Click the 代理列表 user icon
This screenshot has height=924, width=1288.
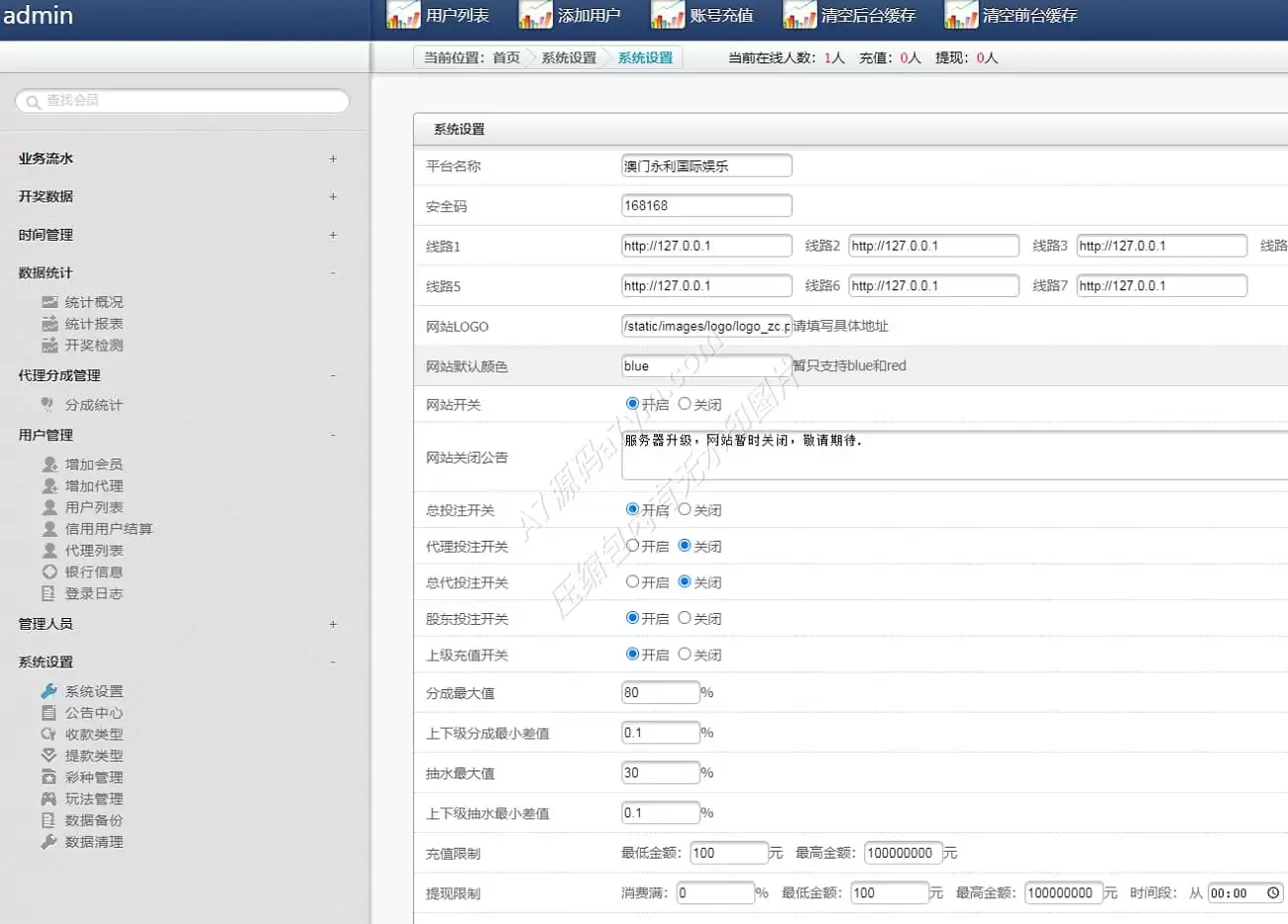coord(50,551)
